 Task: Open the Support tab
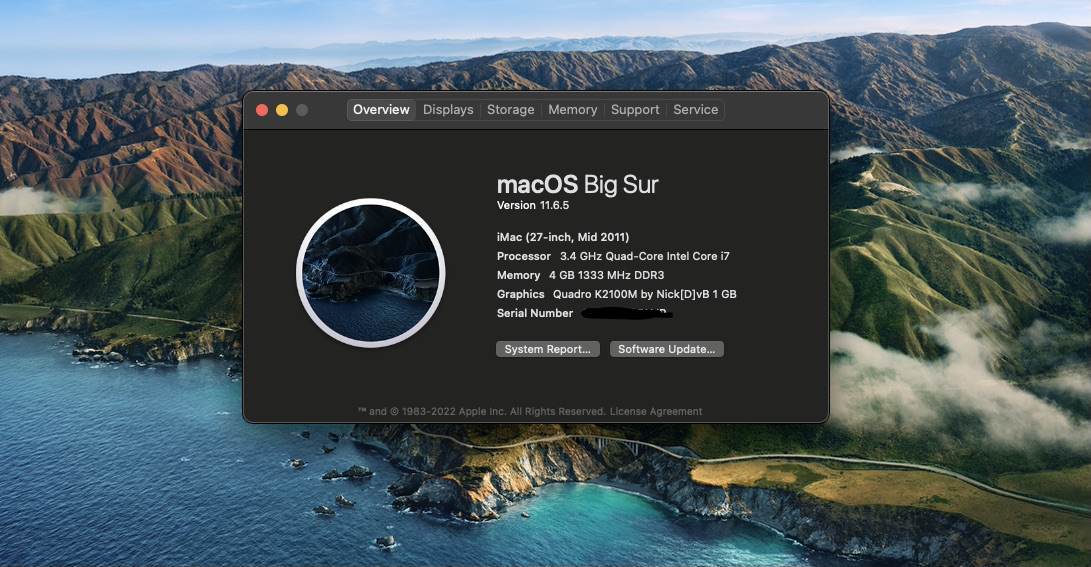(x=635, y=110)
